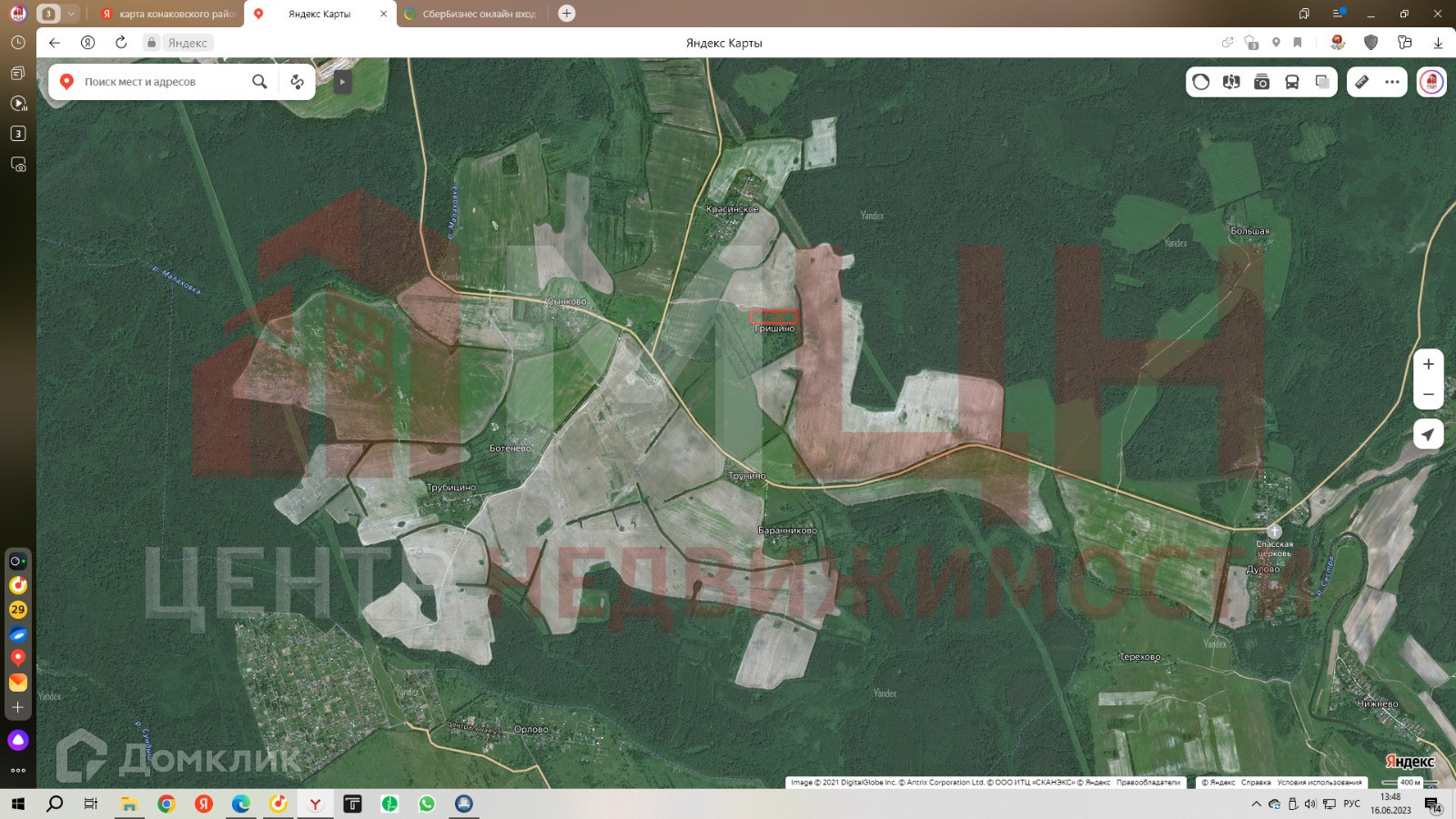Click the 'Правообладатели' link
This screenshot has height=819, width=1456.
point(1148,783)
